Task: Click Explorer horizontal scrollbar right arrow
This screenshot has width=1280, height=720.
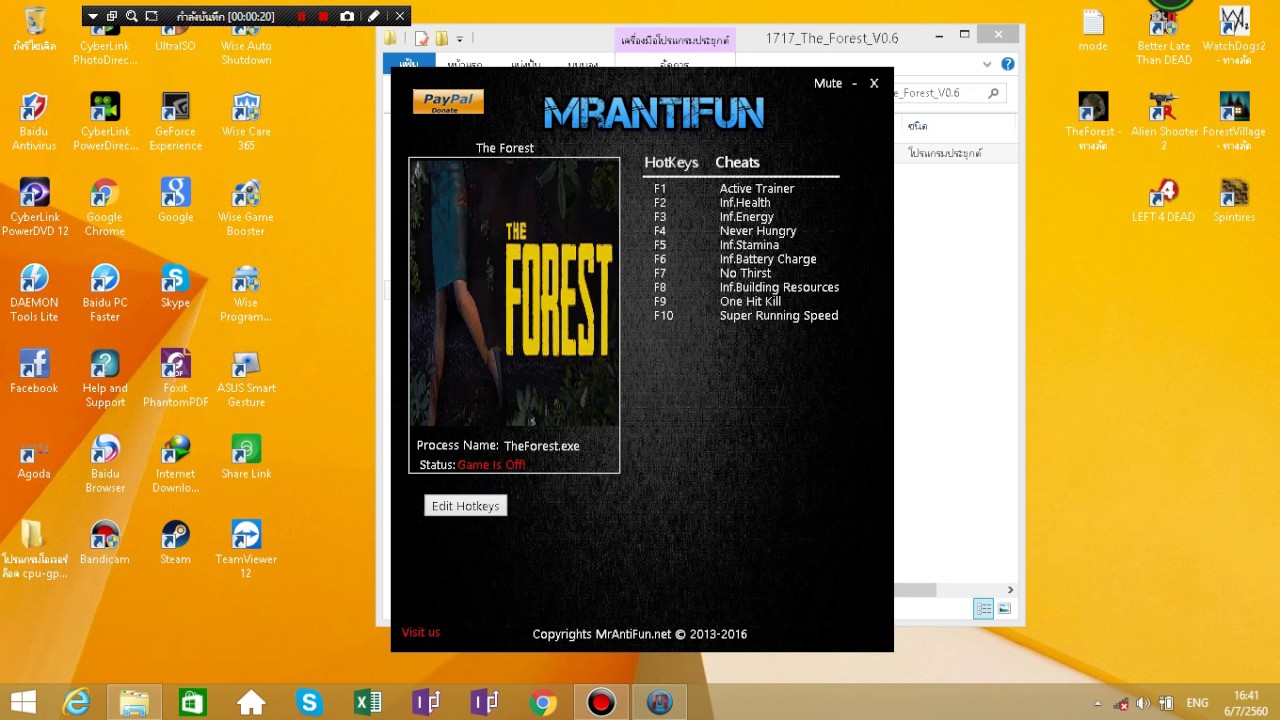Action: point(1010,590)
